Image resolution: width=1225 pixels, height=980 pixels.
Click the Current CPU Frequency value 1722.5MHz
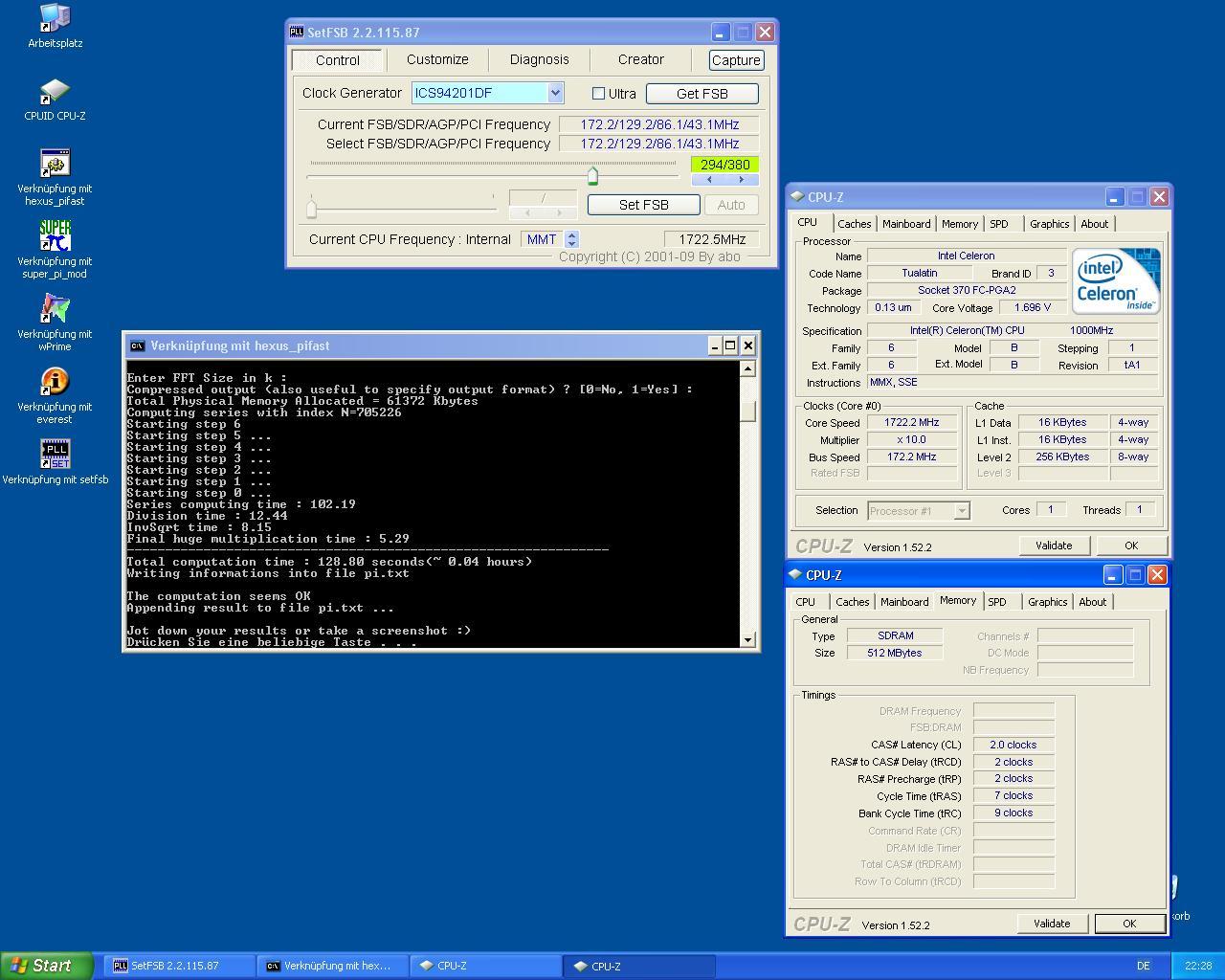tap(712, 239)
